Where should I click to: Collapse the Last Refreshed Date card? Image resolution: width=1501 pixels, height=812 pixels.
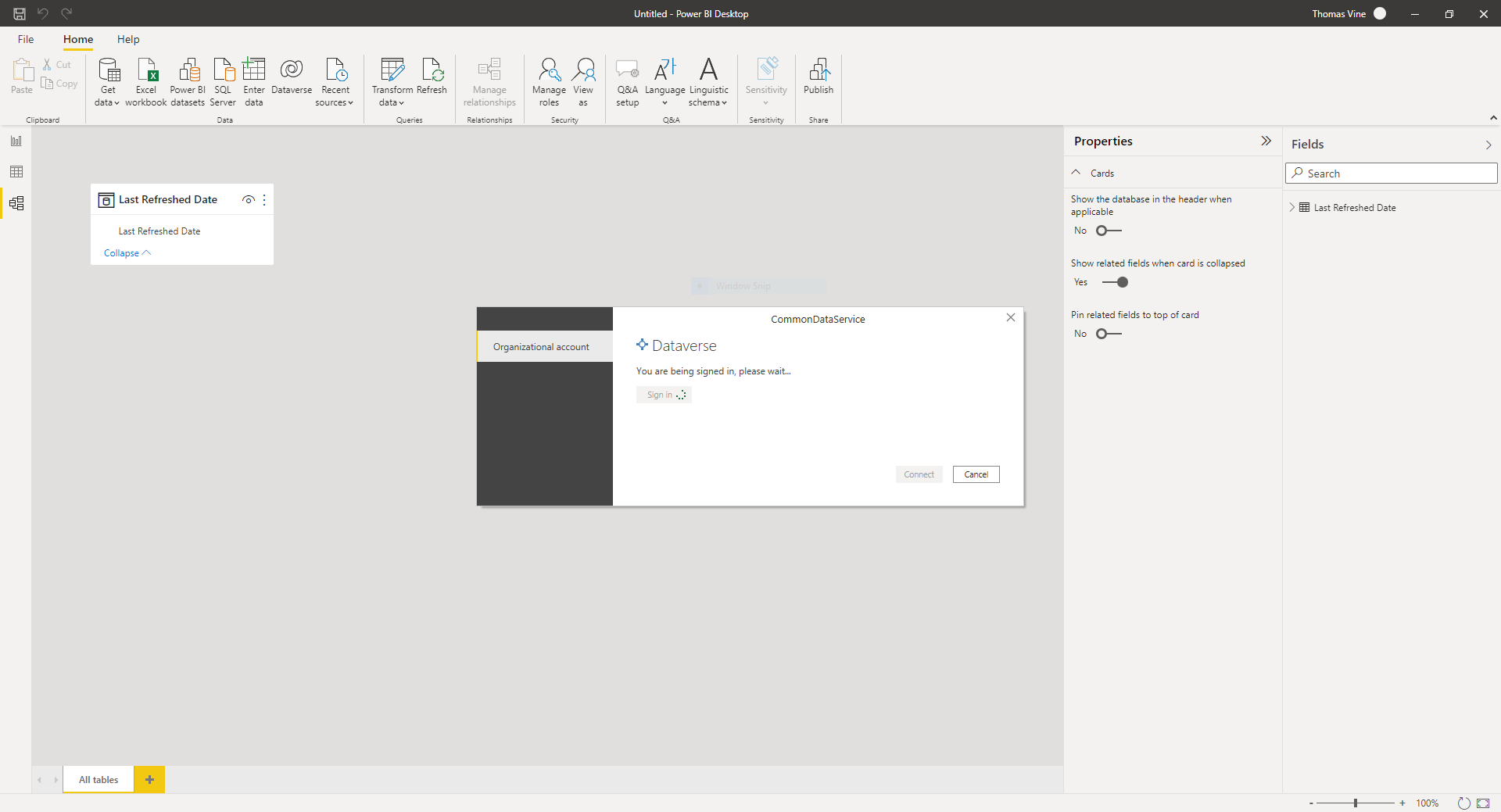pos(127,253)
